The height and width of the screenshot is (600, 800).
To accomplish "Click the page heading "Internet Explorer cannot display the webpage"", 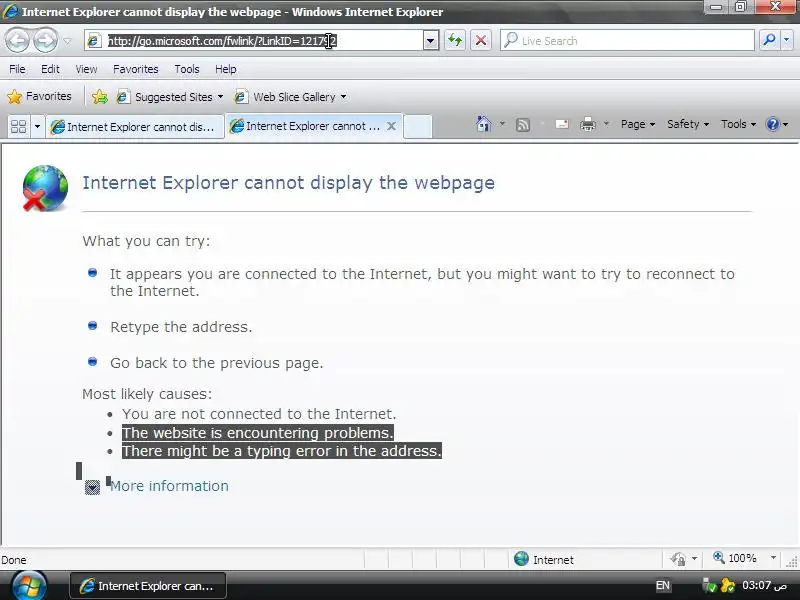I will (x=289, y=183).
